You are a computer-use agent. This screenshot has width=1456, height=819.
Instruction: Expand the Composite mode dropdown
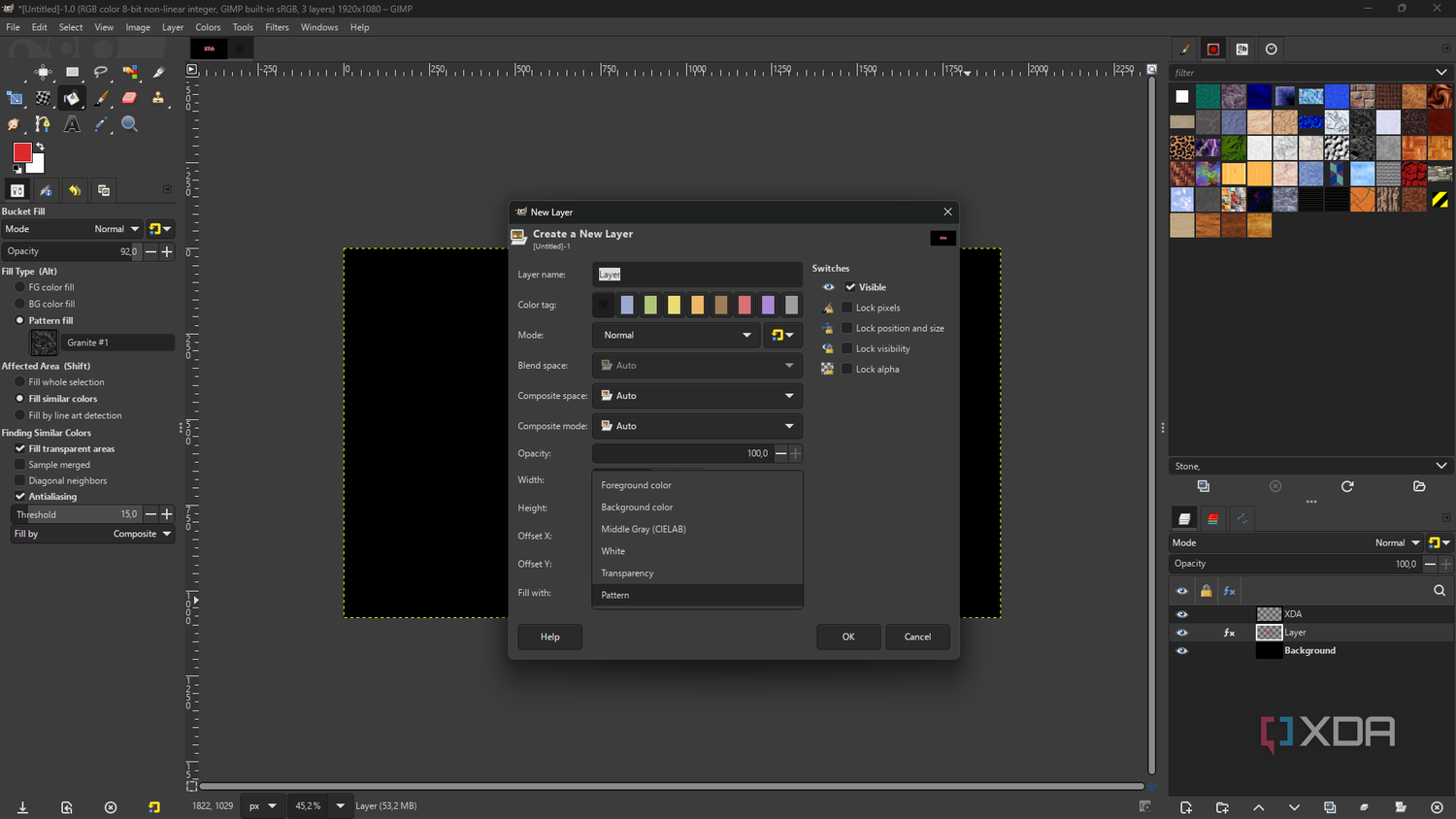(x=697, y=426)
